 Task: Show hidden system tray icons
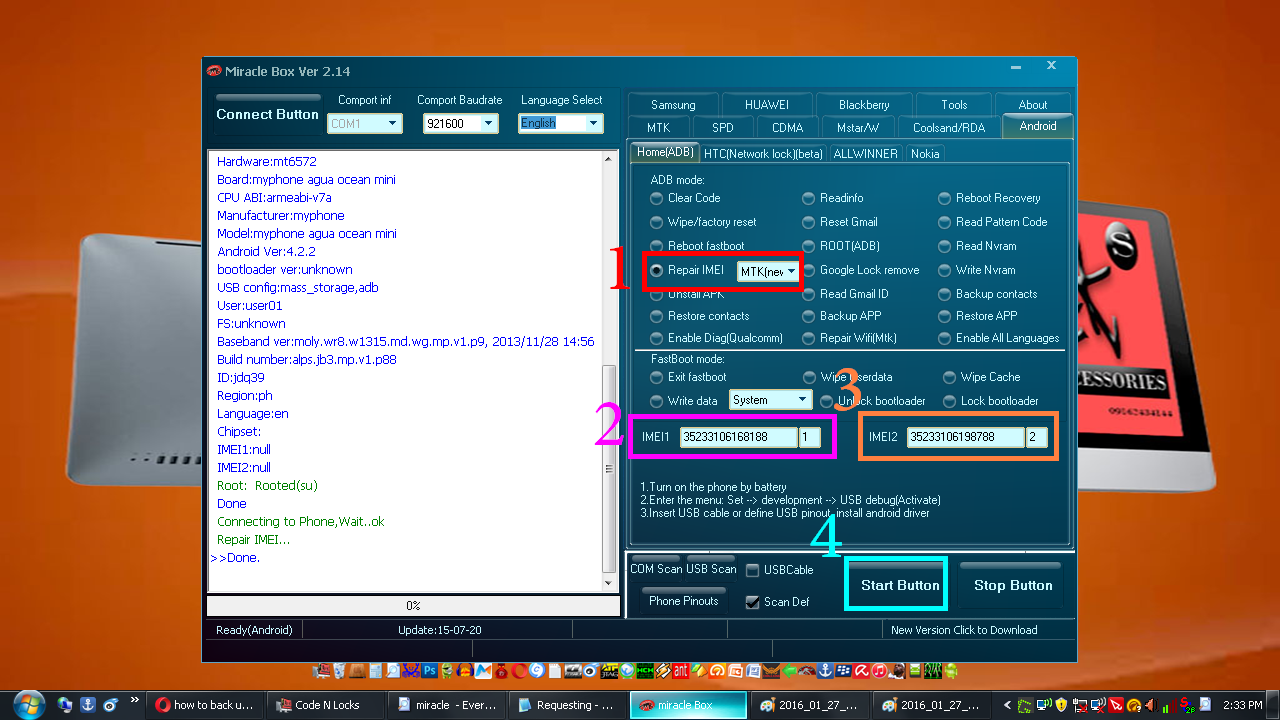1008,705
